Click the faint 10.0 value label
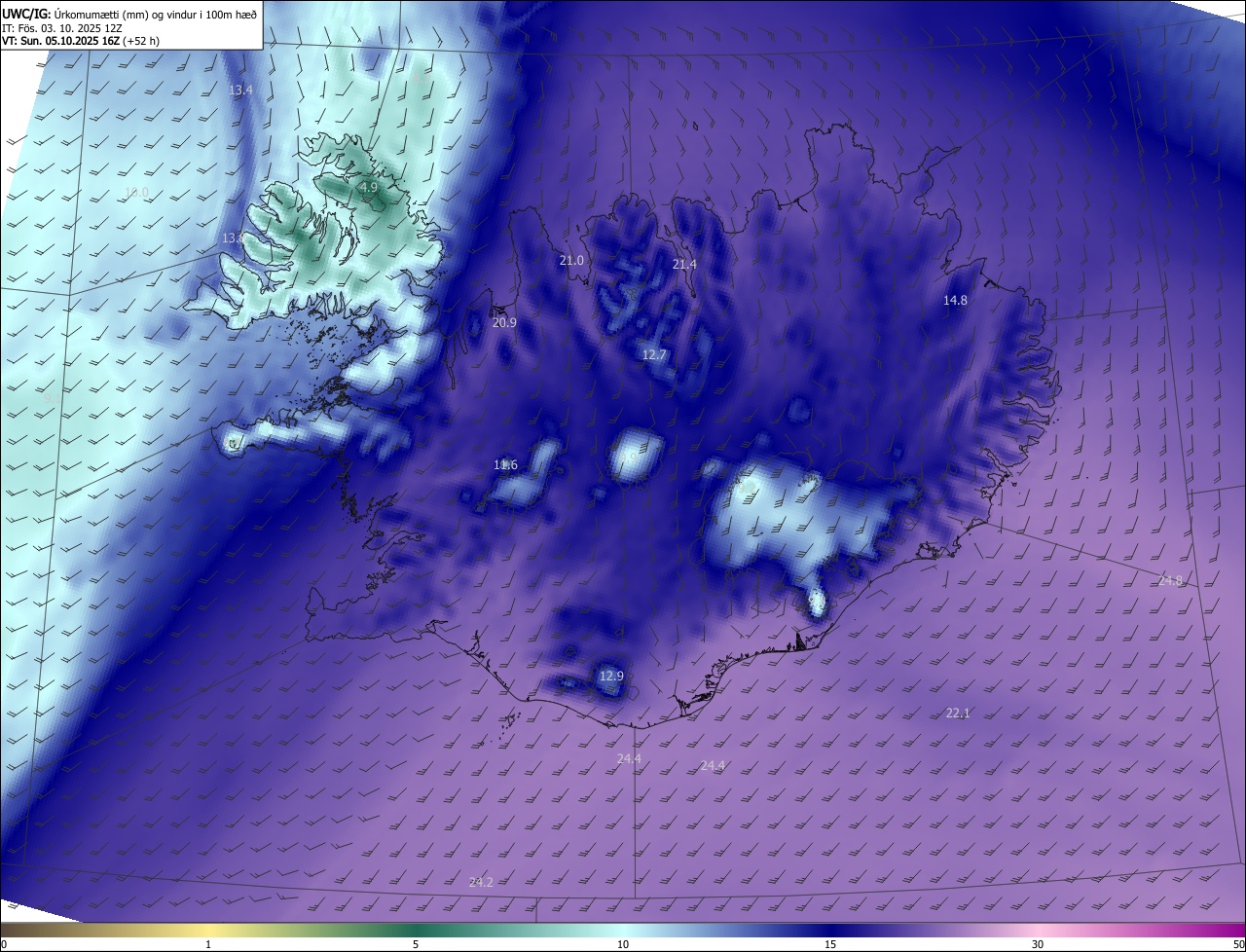This screenshot has width=1246, height=952. (137, 193)
